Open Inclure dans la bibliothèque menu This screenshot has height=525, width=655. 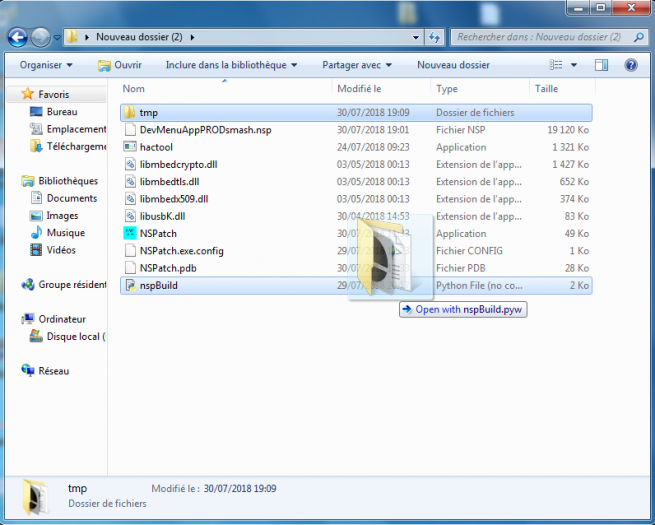(231, 65)
